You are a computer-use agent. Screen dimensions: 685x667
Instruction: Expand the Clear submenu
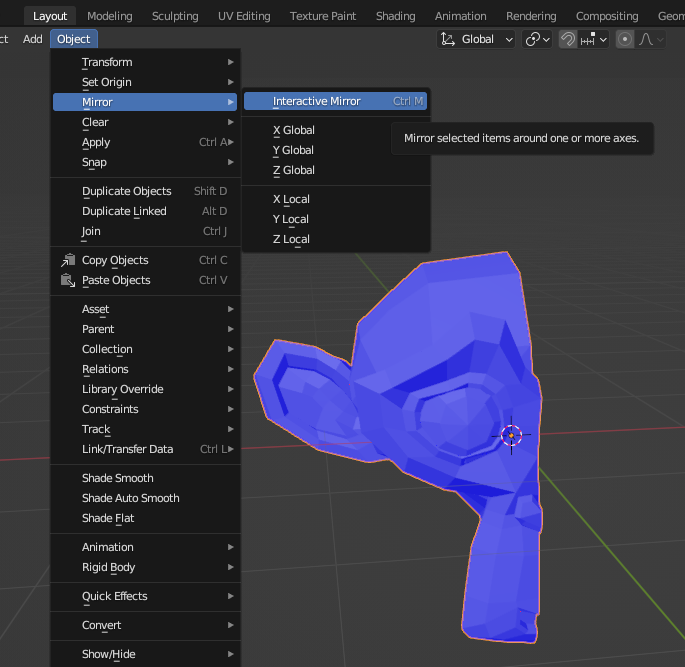coord(145,122)
